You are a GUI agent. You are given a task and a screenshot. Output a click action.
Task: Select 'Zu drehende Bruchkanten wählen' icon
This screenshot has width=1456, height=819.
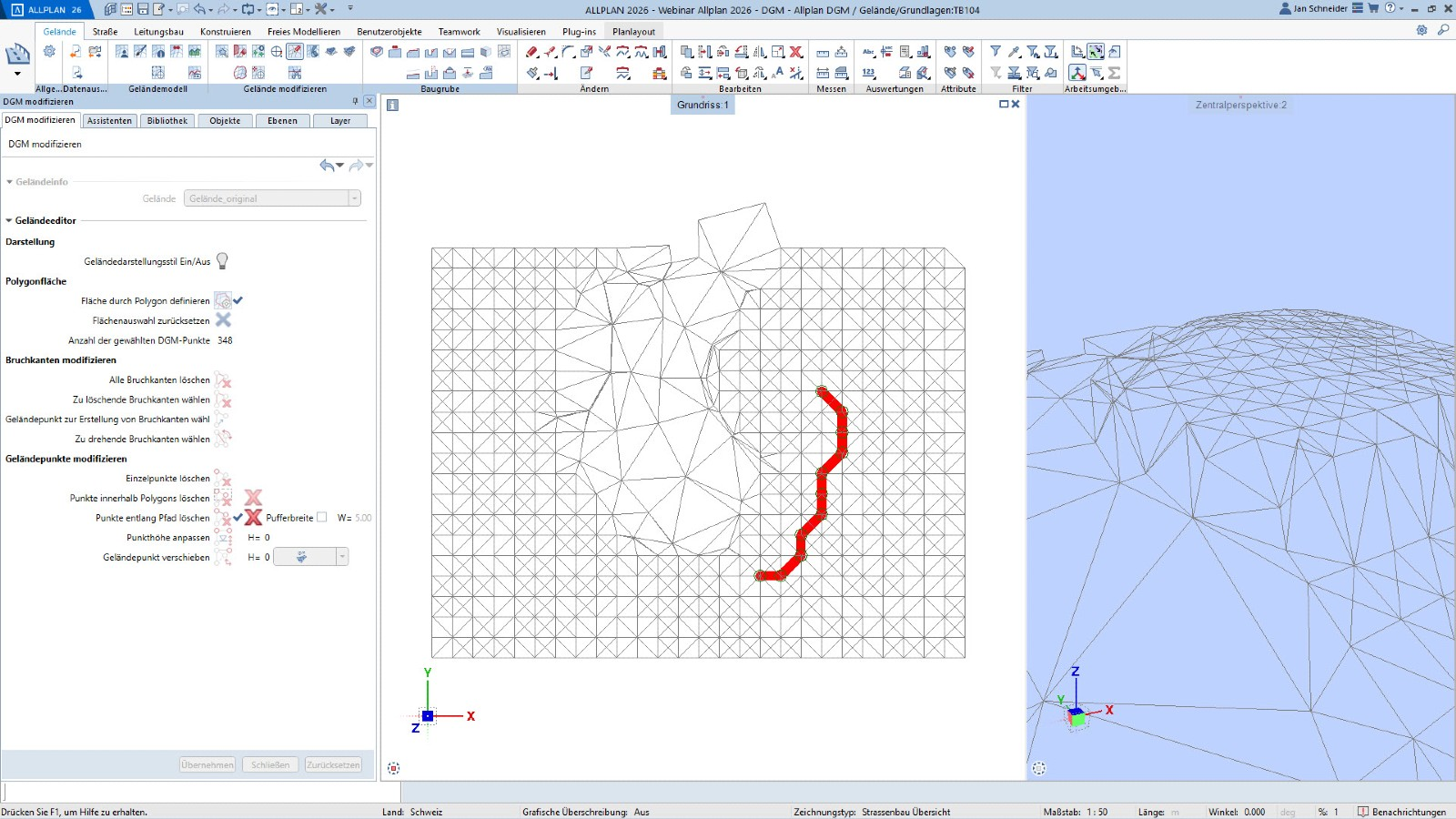pos(223,440)
